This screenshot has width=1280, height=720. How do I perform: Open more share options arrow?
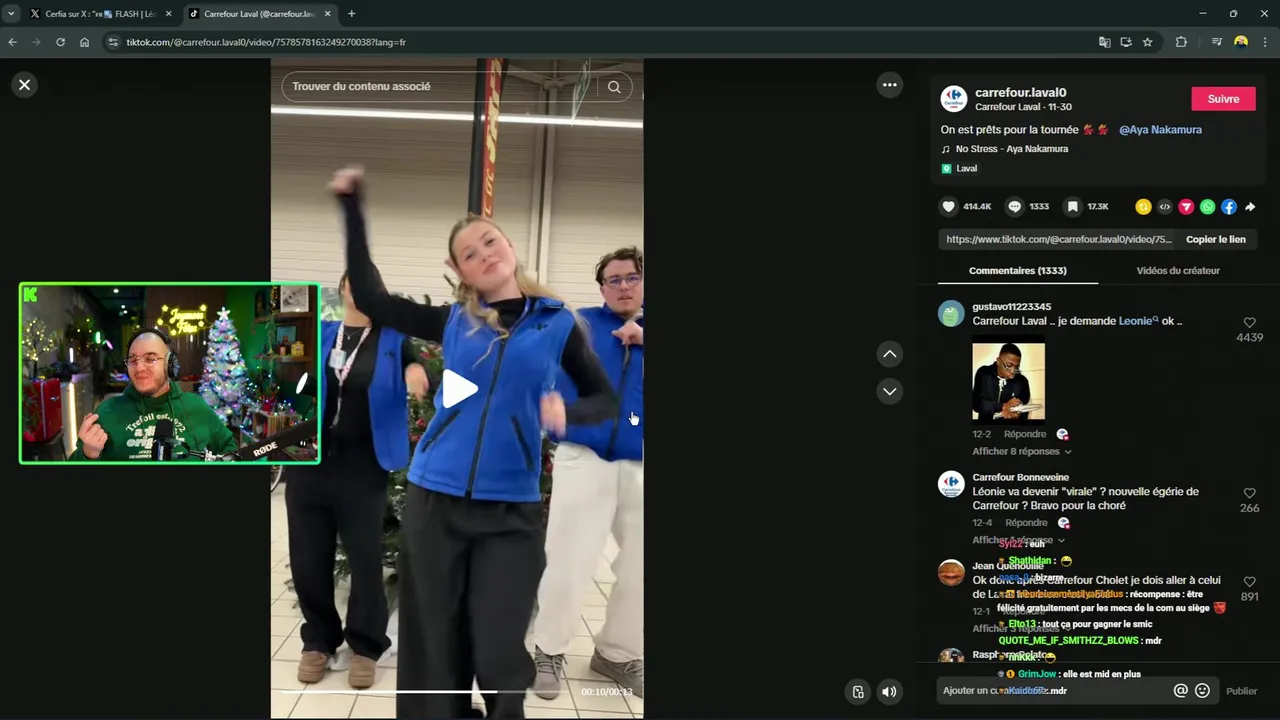coord(1250,207)
